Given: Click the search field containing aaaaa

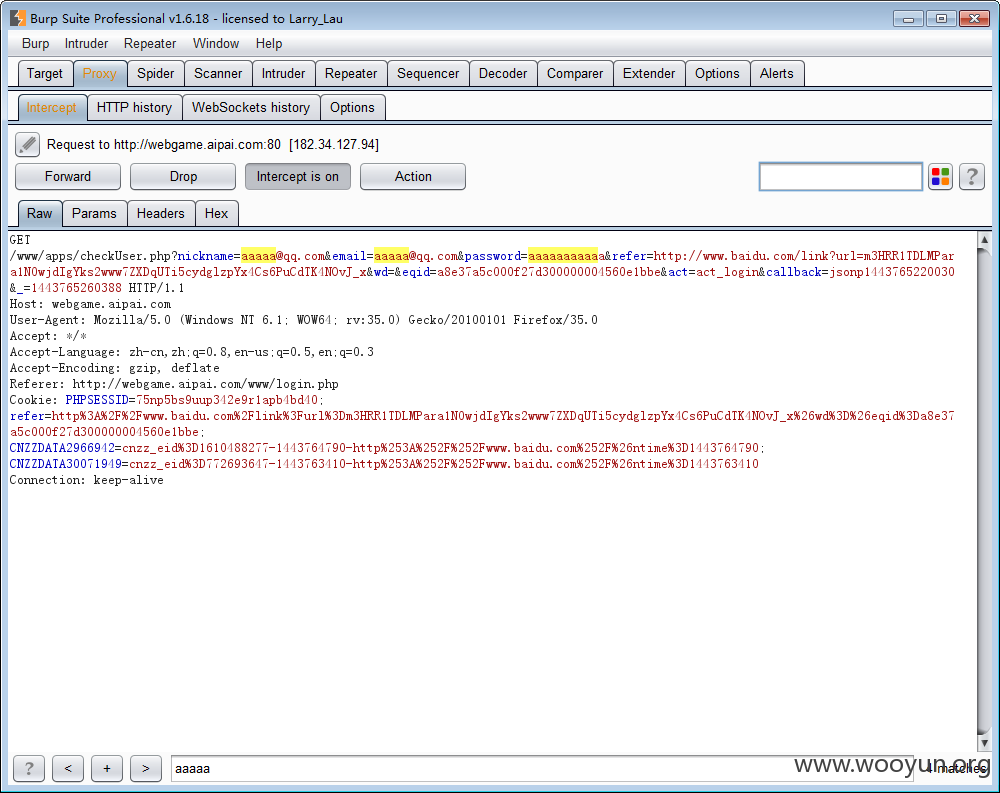Looking at the screenshot, I should (542, 768).
